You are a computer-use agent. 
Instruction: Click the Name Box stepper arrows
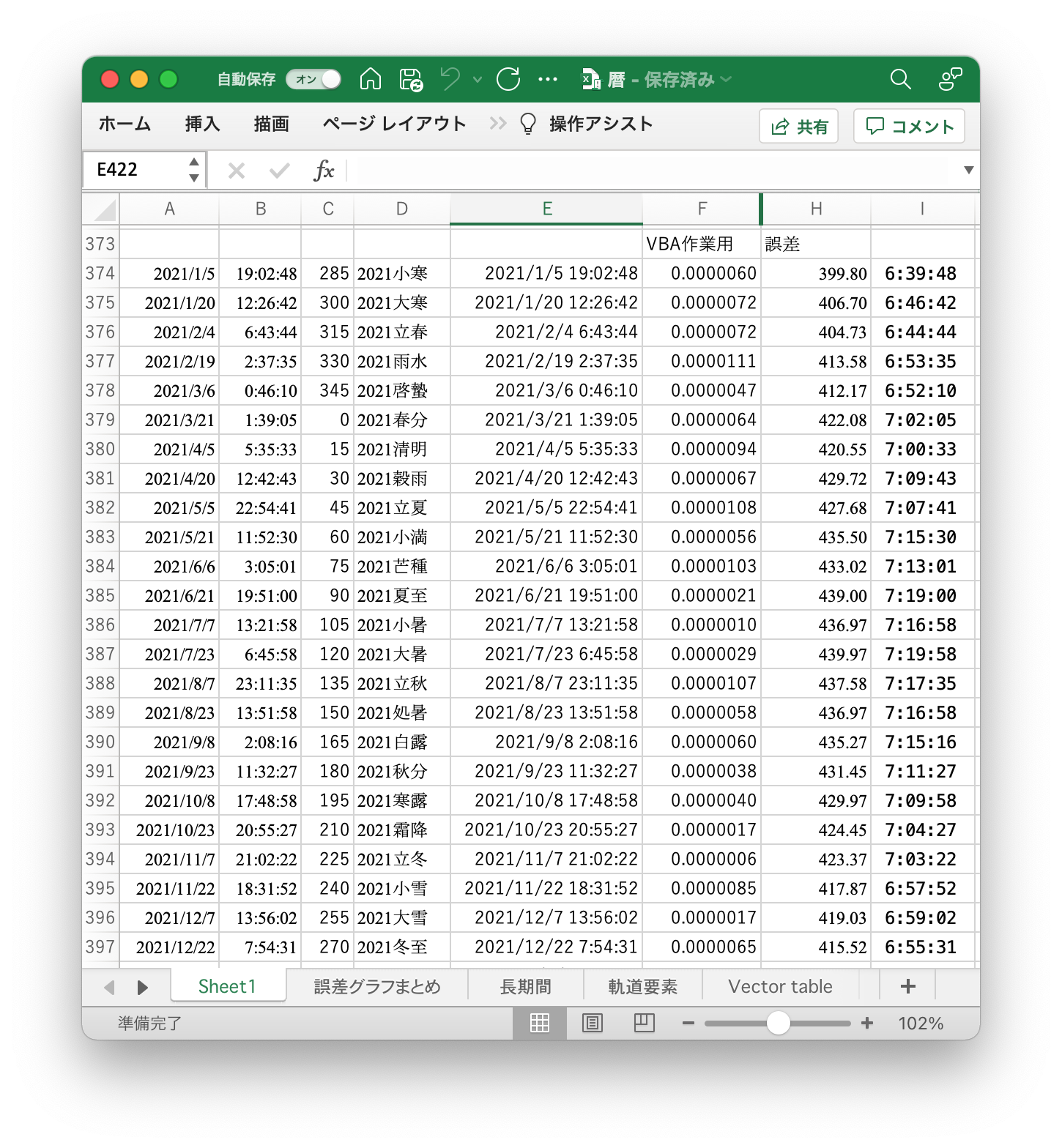coord(194,170)
